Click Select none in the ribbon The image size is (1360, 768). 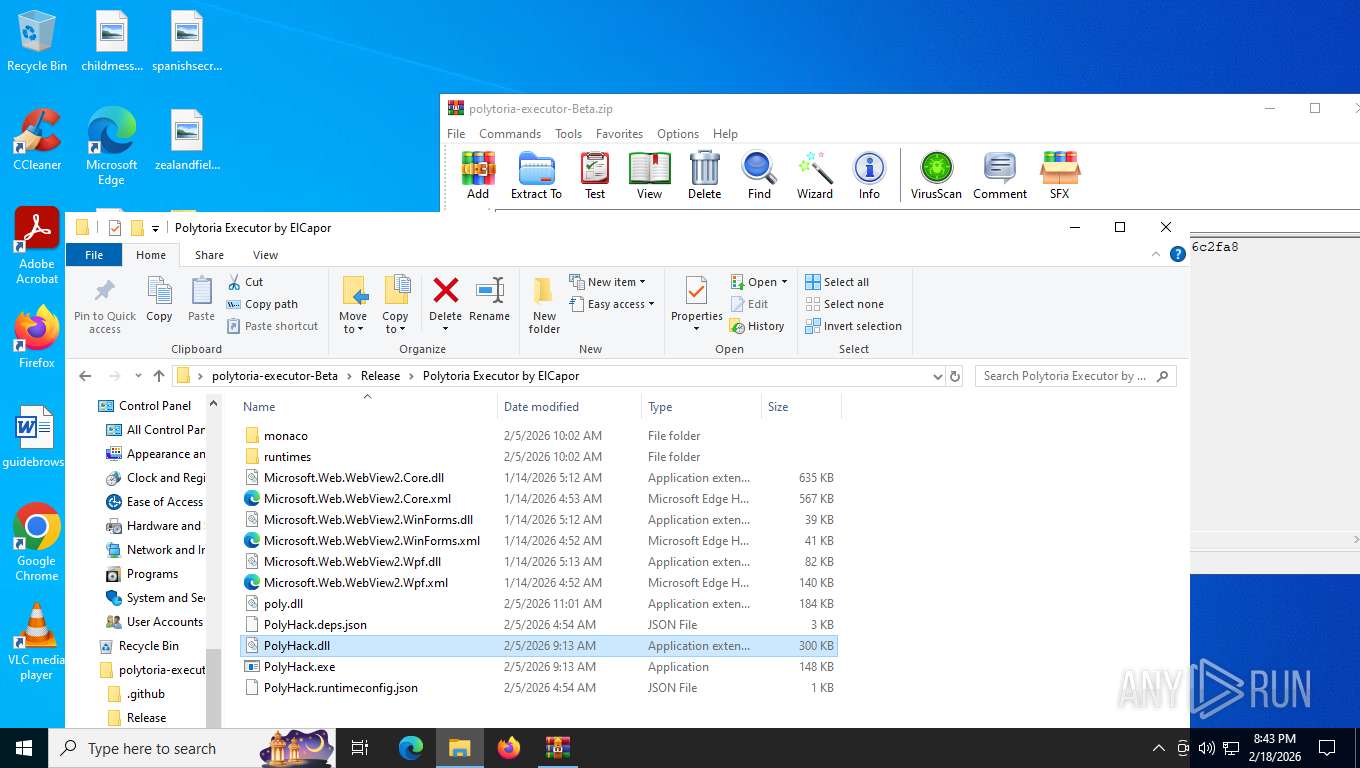coord(844,304)
